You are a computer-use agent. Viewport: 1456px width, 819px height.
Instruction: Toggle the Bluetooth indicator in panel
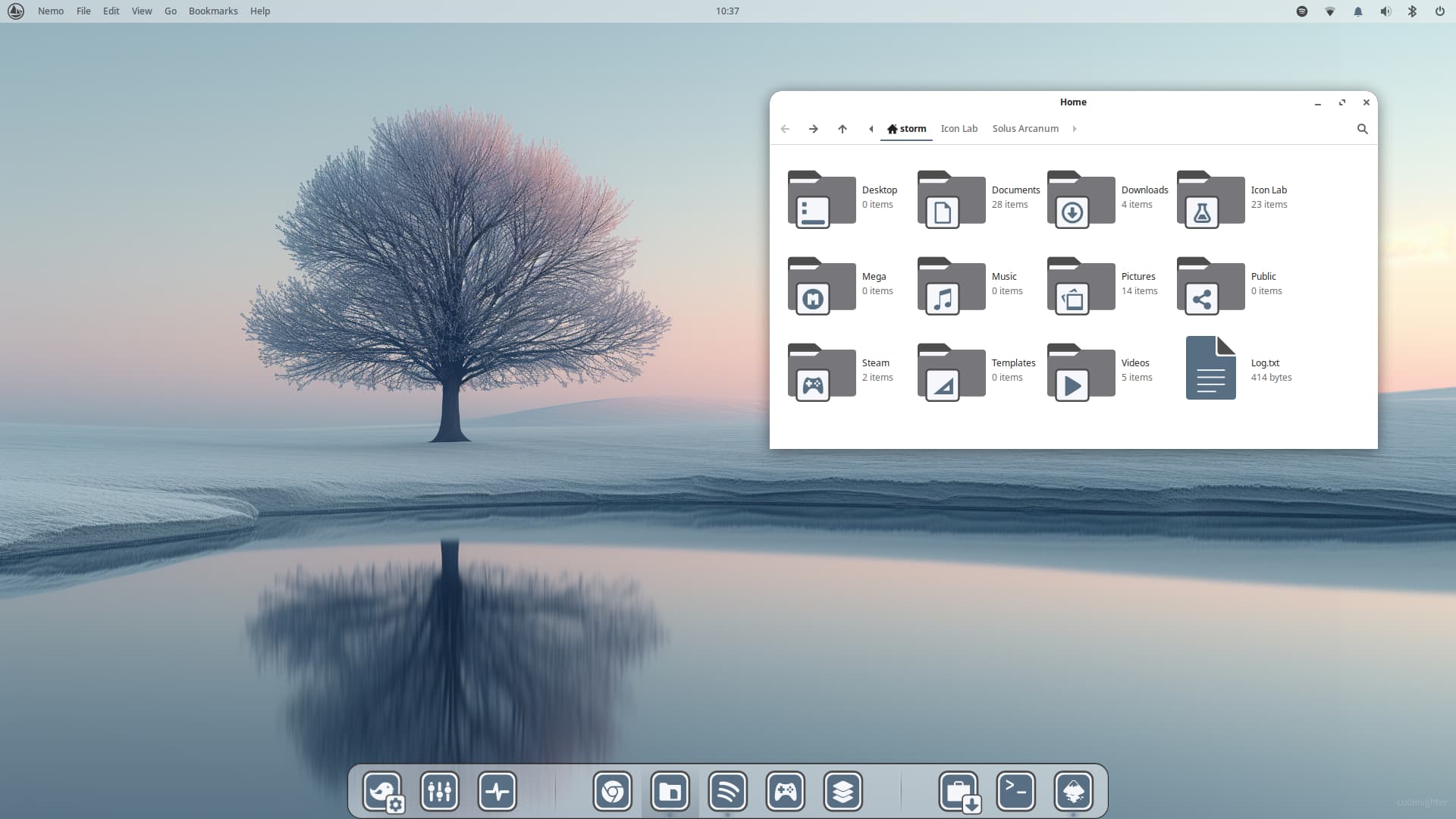point(1412,11)
